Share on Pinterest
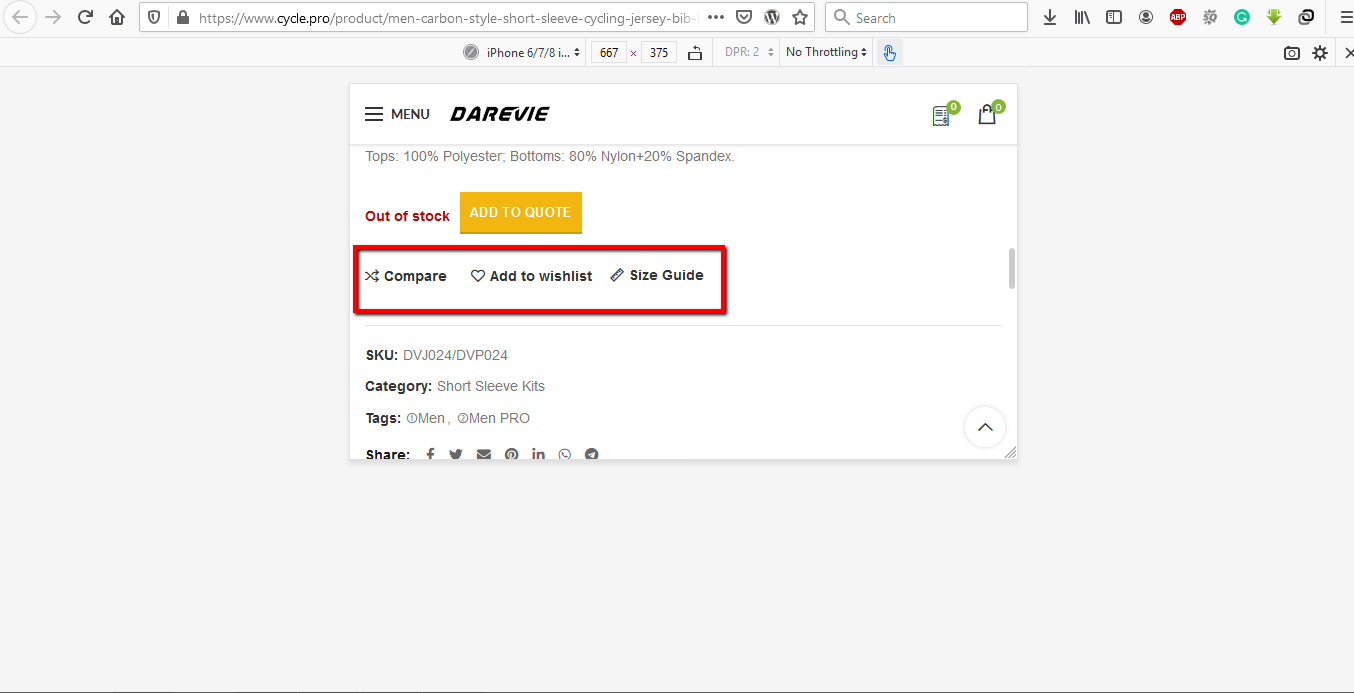The width and height of the screenshot is (1354, 693). (x=511, y=454)
